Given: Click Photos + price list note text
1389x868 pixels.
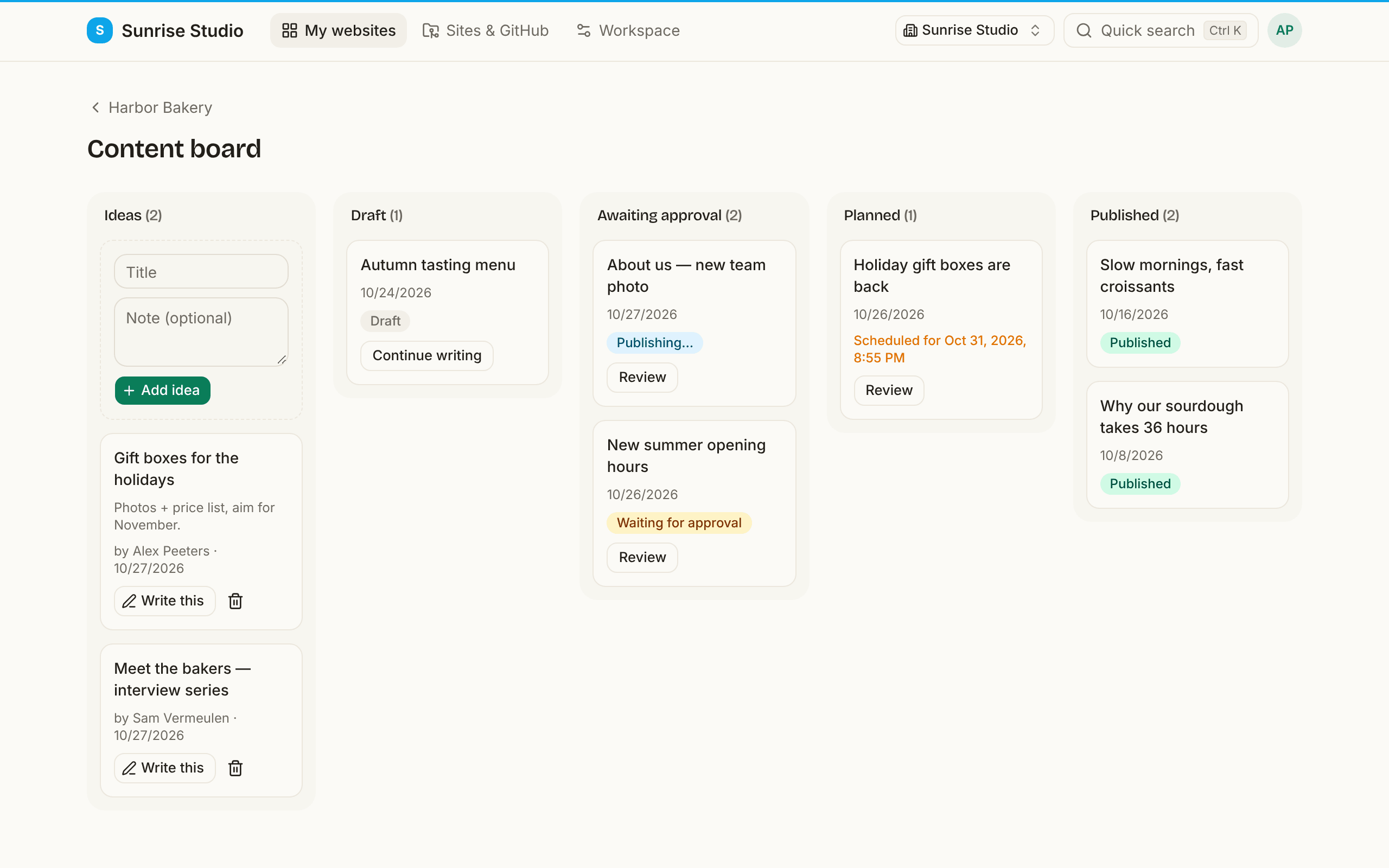Looking at the screenshot, I should (x=194, y=516).
